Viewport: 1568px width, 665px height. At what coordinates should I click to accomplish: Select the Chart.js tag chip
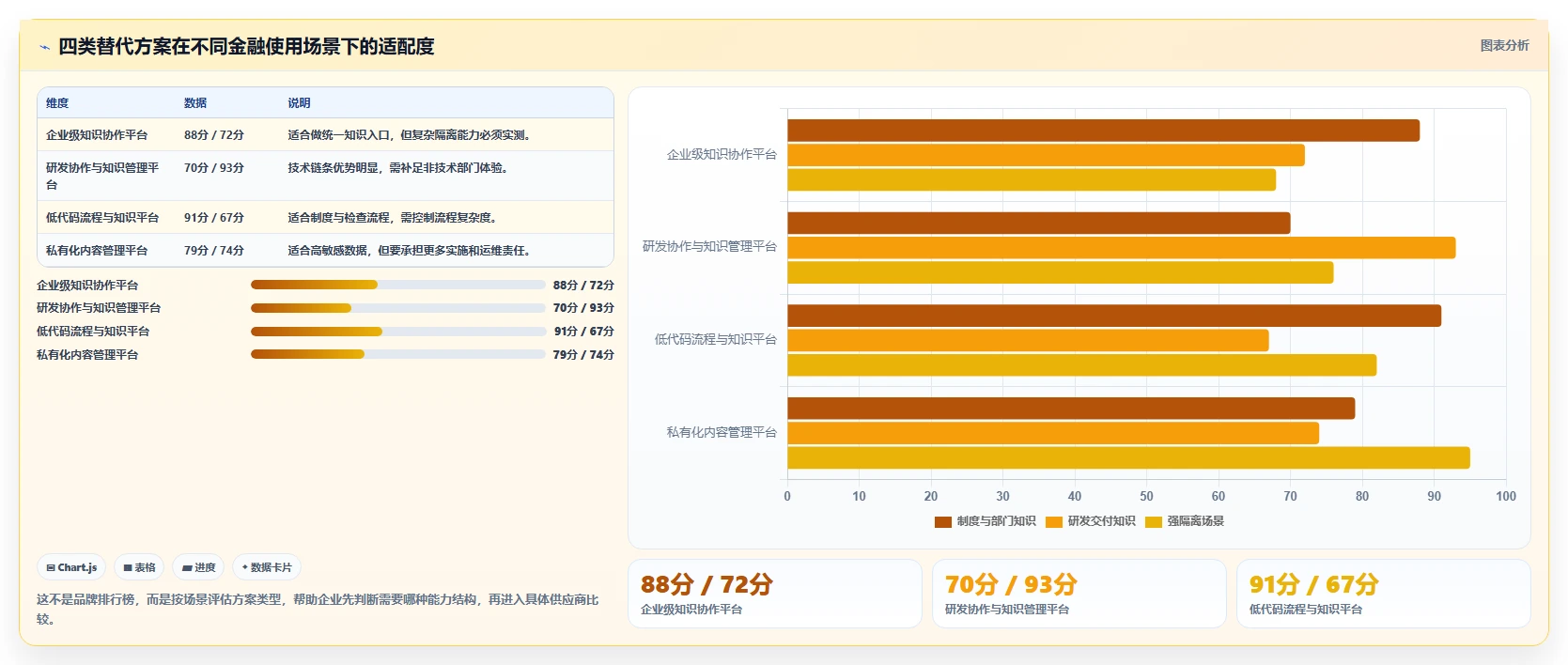(71, 567)
